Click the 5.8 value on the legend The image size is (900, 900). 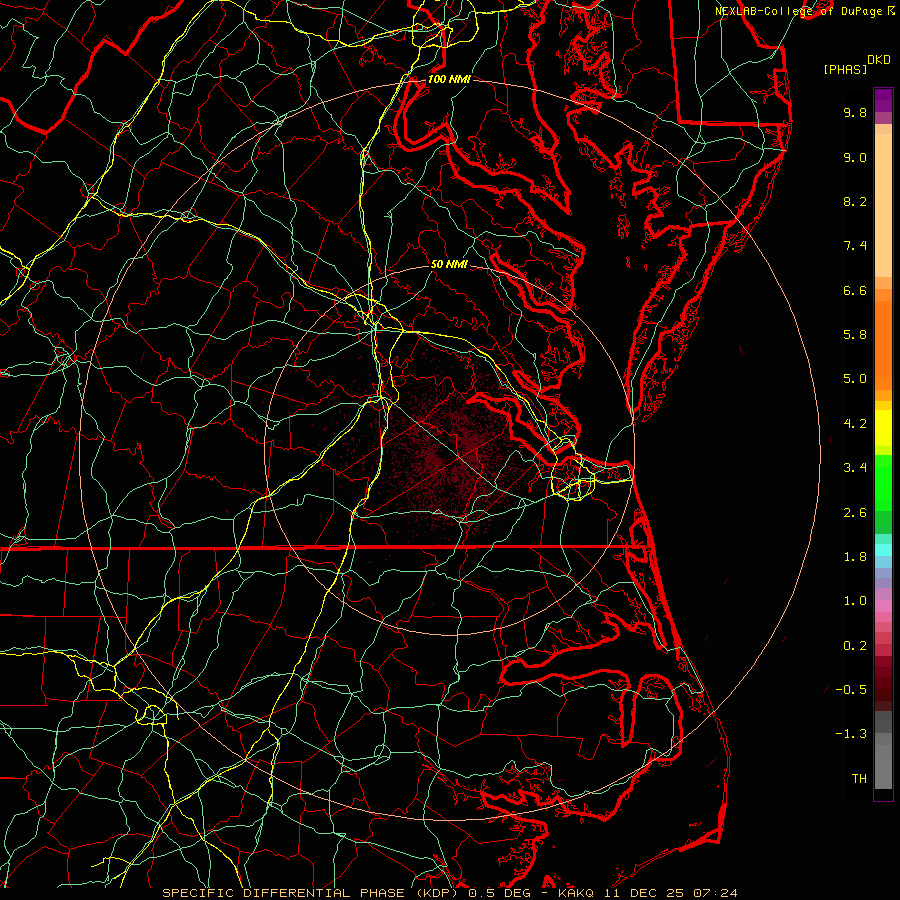(x=855, y=335)
